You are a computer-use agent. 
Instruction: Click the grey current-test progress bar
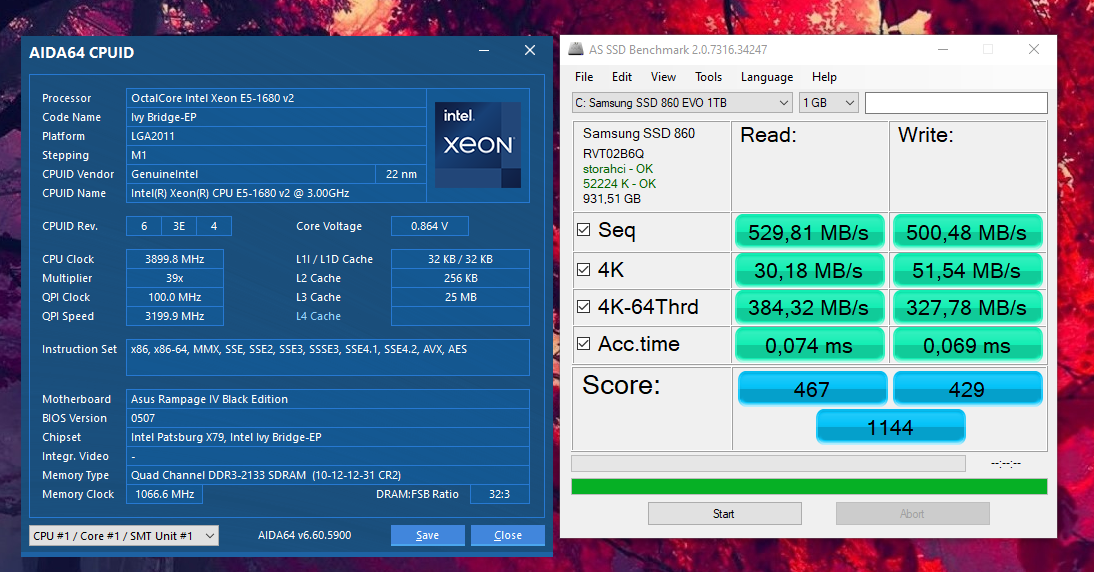768,463
